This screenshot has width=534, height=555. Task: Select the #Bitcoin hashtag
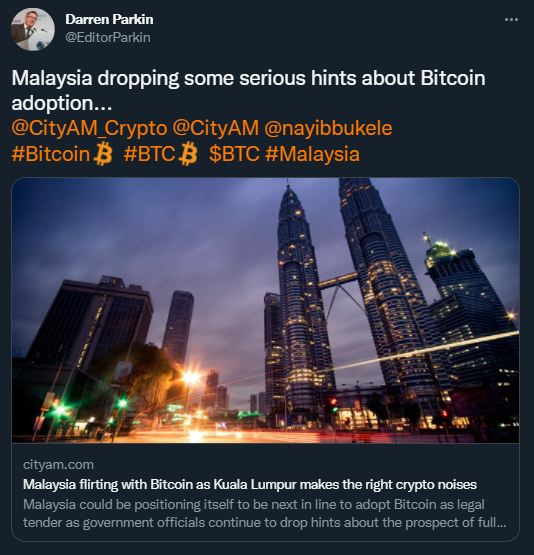click(x=51, y=154)
